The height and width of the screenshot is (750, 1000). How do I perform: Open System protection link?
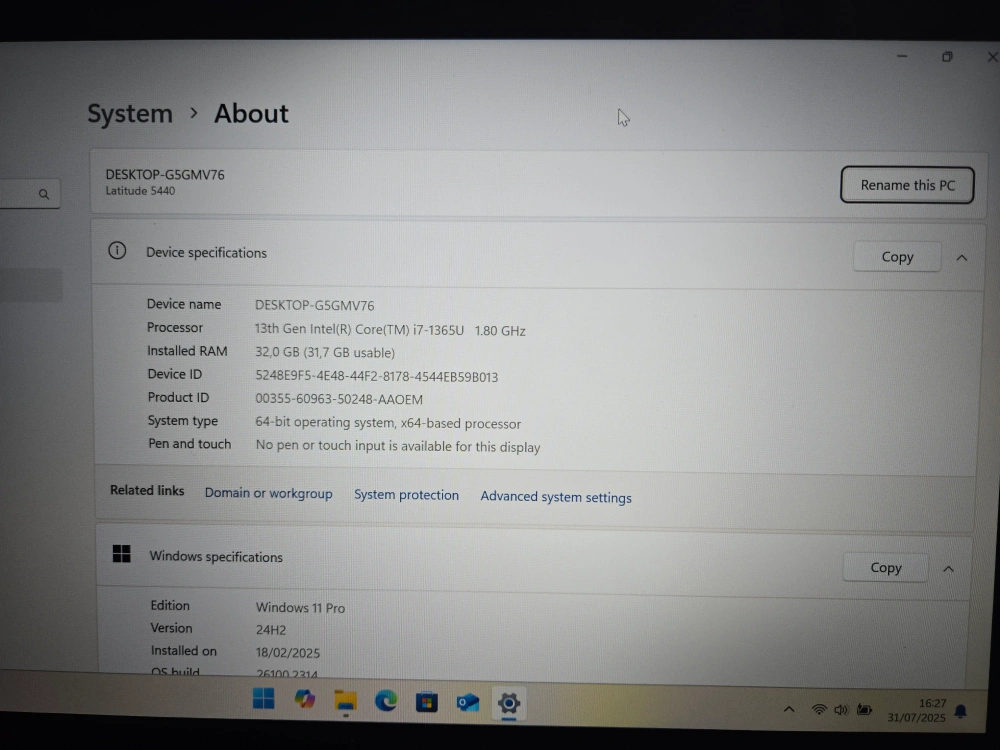(x=406, y=495)
